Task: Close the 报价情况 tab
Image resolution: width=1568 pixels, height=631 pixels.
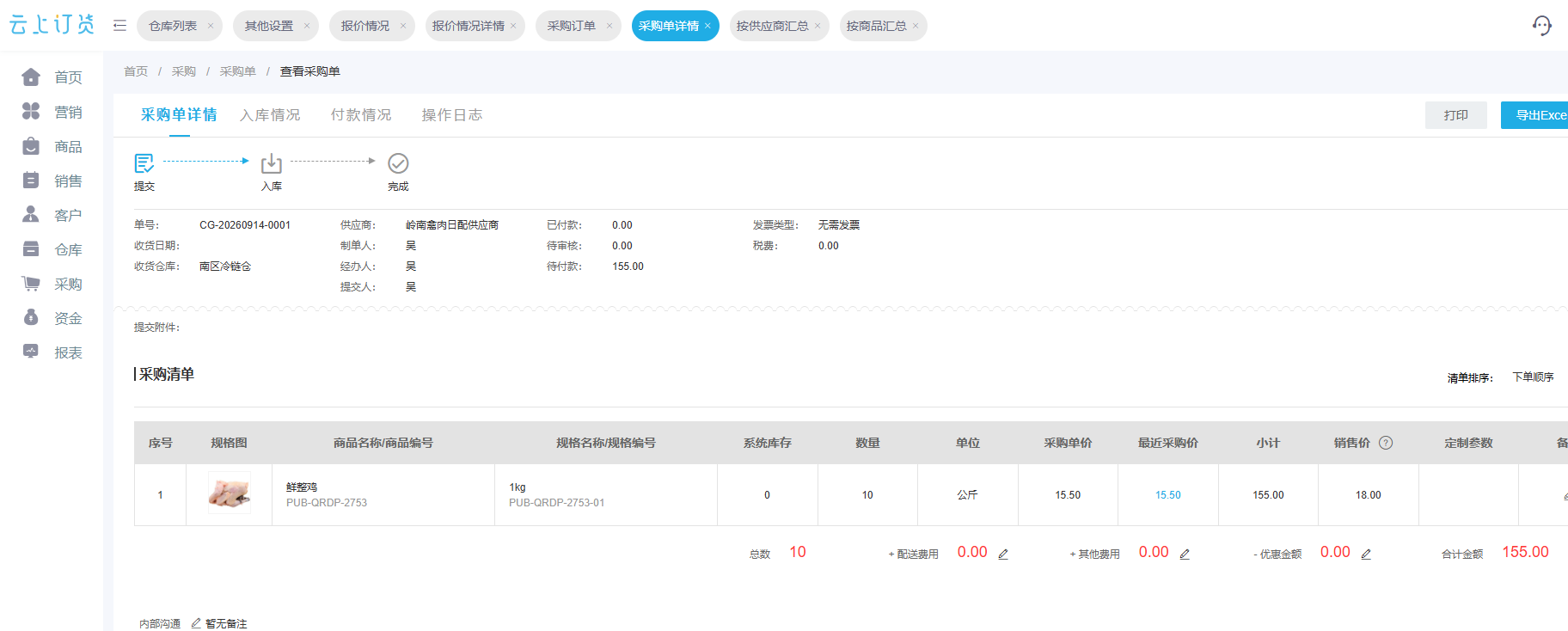Action: (x=403, y=26)
